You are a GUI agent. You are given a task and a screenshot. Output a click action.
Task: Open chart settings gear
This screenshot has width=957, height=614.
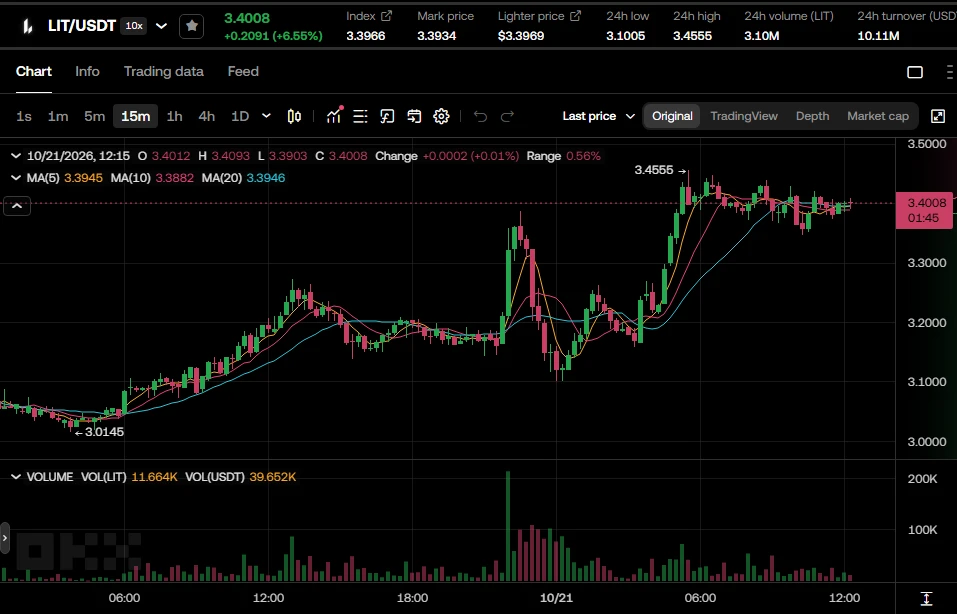tap(441, 116)
